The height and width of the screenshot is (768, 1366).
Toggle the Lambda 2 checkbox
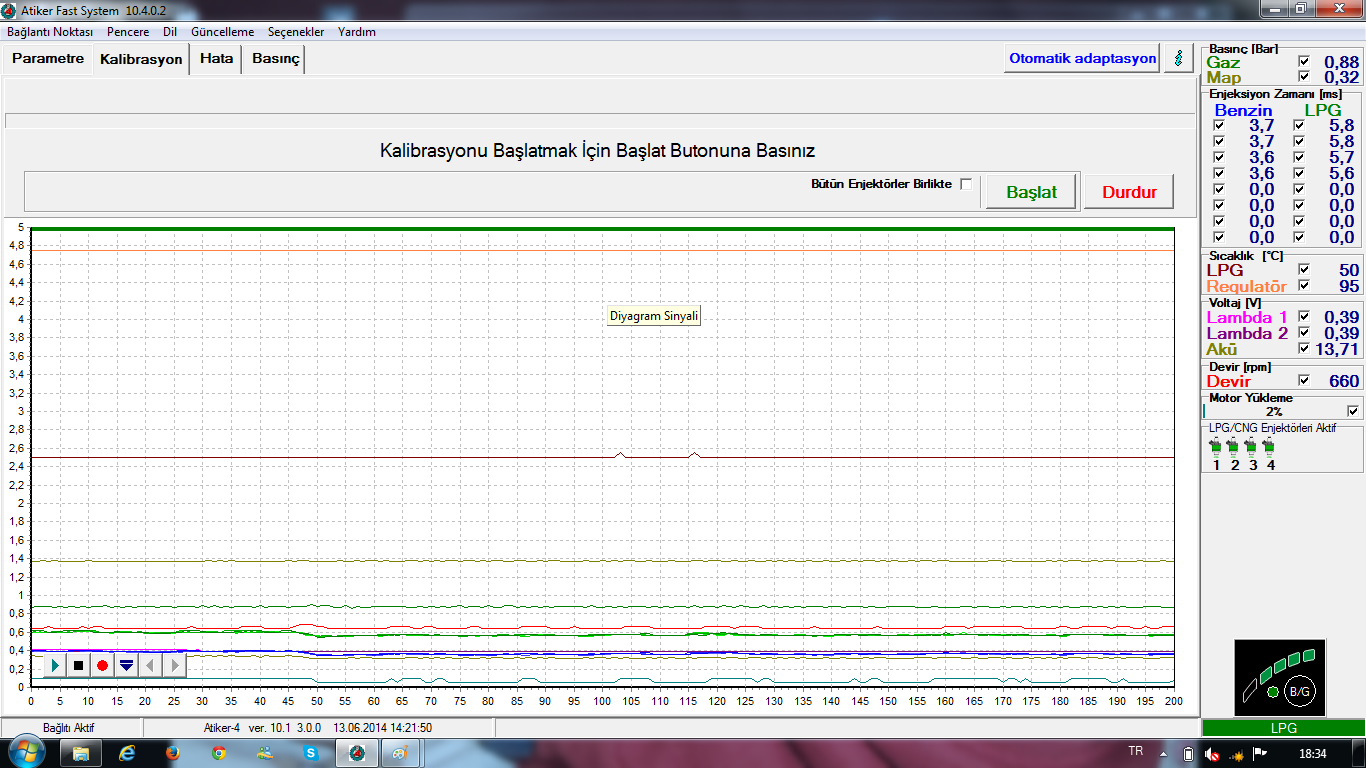[1303, 333]
